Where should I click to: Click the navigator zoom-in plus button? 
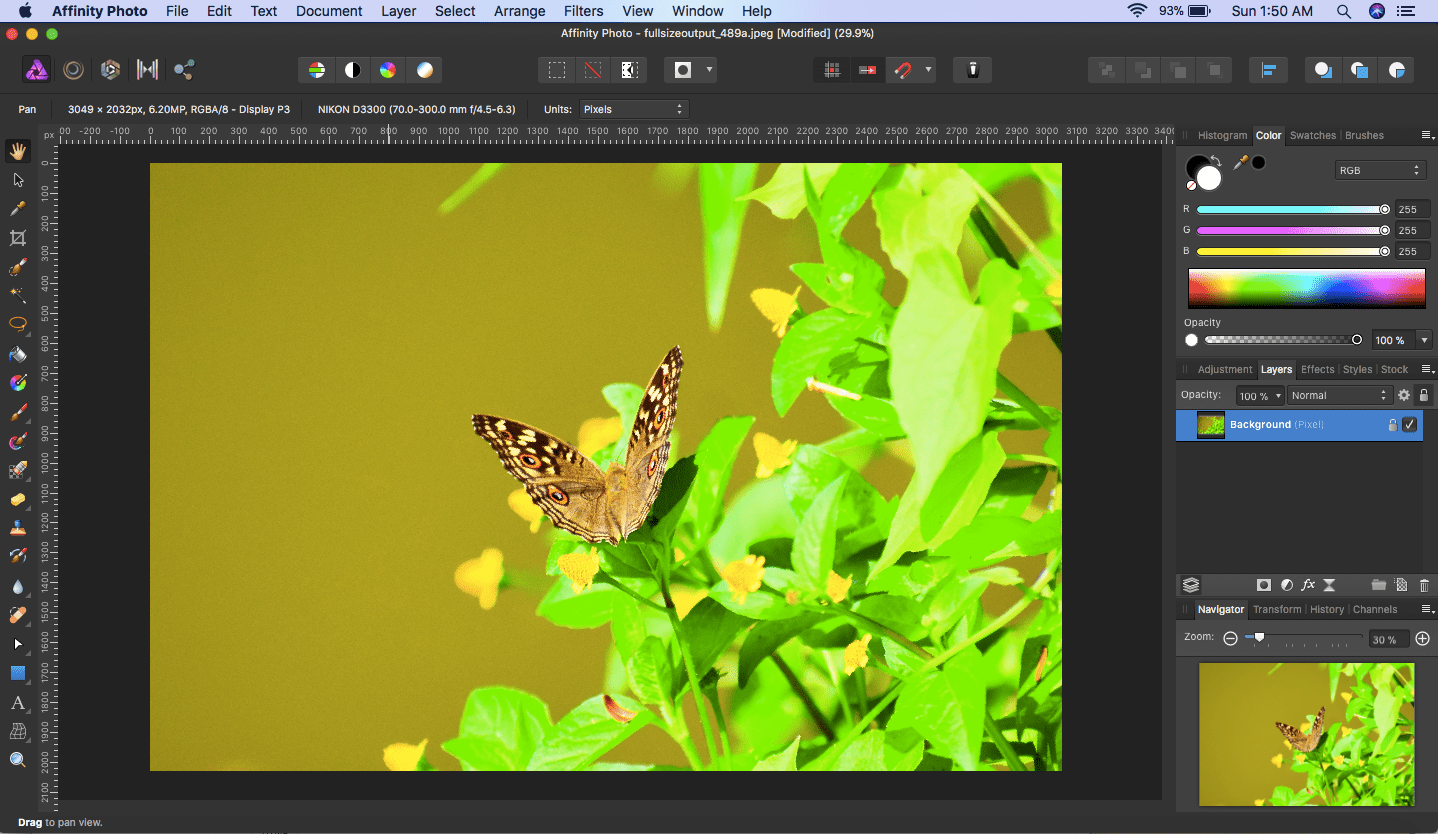click(1422, 639)
